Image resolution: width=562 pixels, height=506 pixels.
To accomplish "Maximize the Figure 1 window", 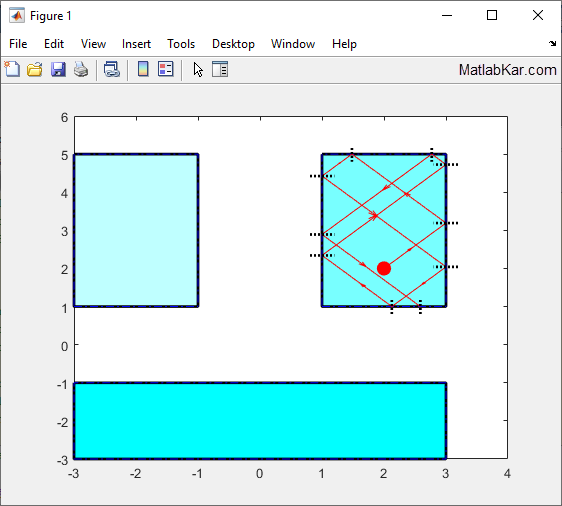I will tap(492, 15).
